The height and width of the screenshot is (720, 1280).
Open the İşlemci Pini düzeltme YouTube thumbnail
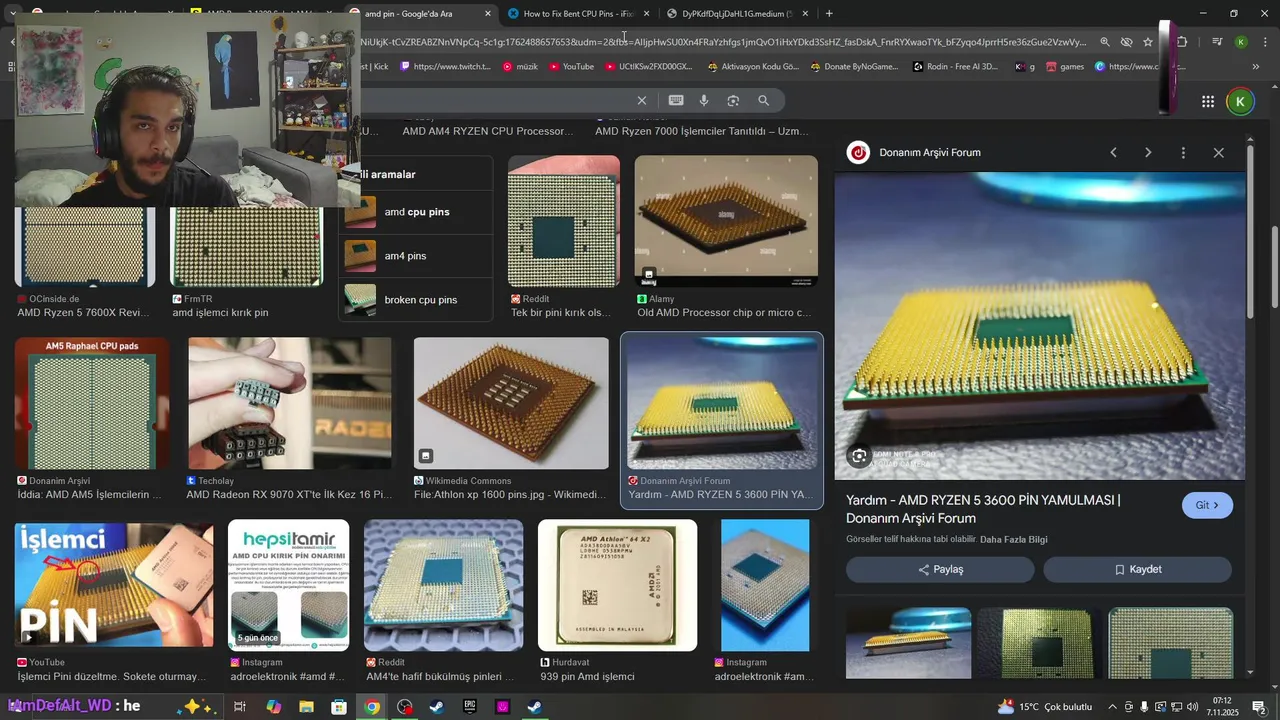[114, 586]
